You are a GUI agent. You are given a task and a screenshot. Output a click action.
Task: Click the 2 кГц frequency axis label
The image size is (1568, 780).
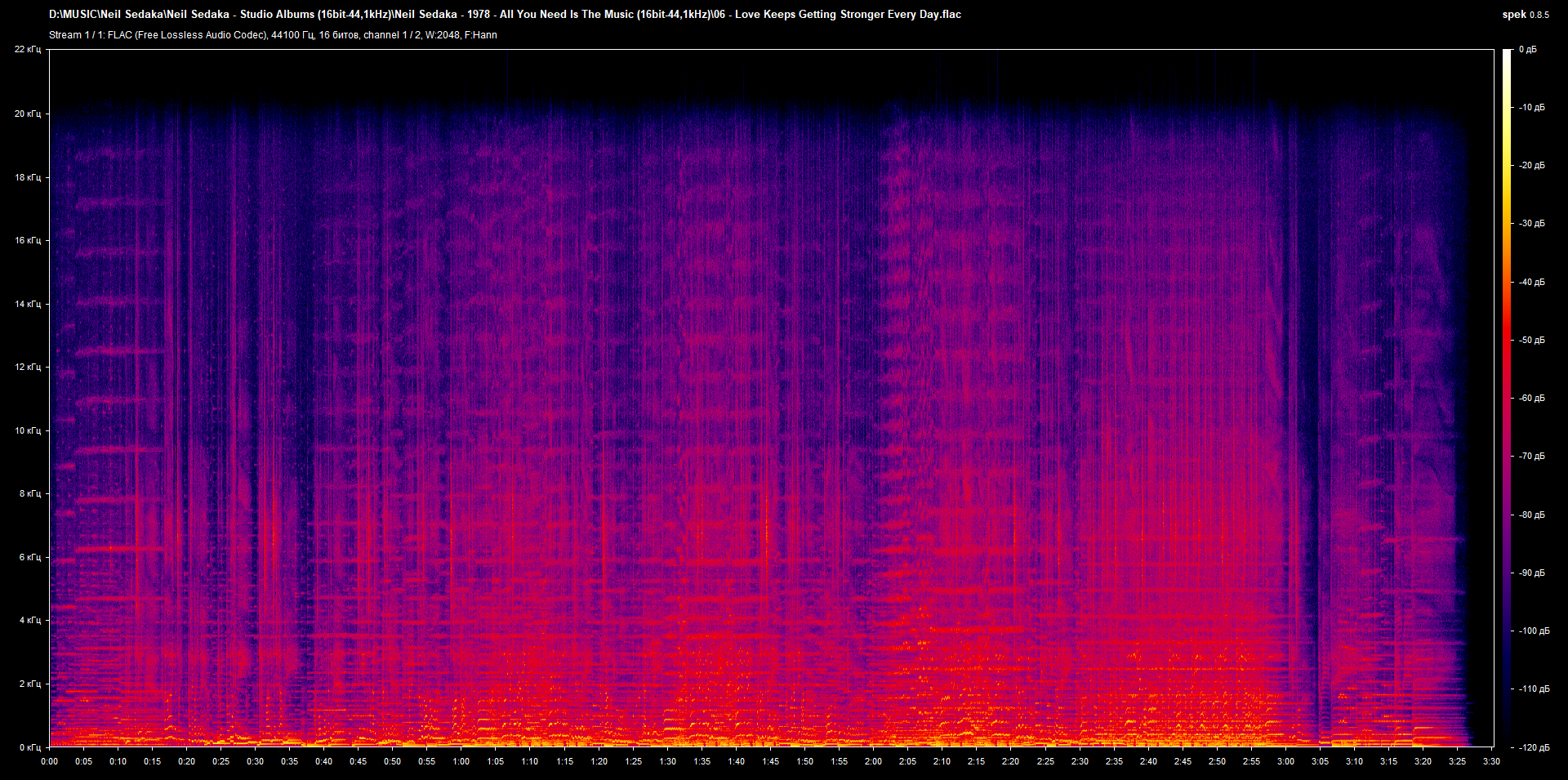click(x=29, y=684)
